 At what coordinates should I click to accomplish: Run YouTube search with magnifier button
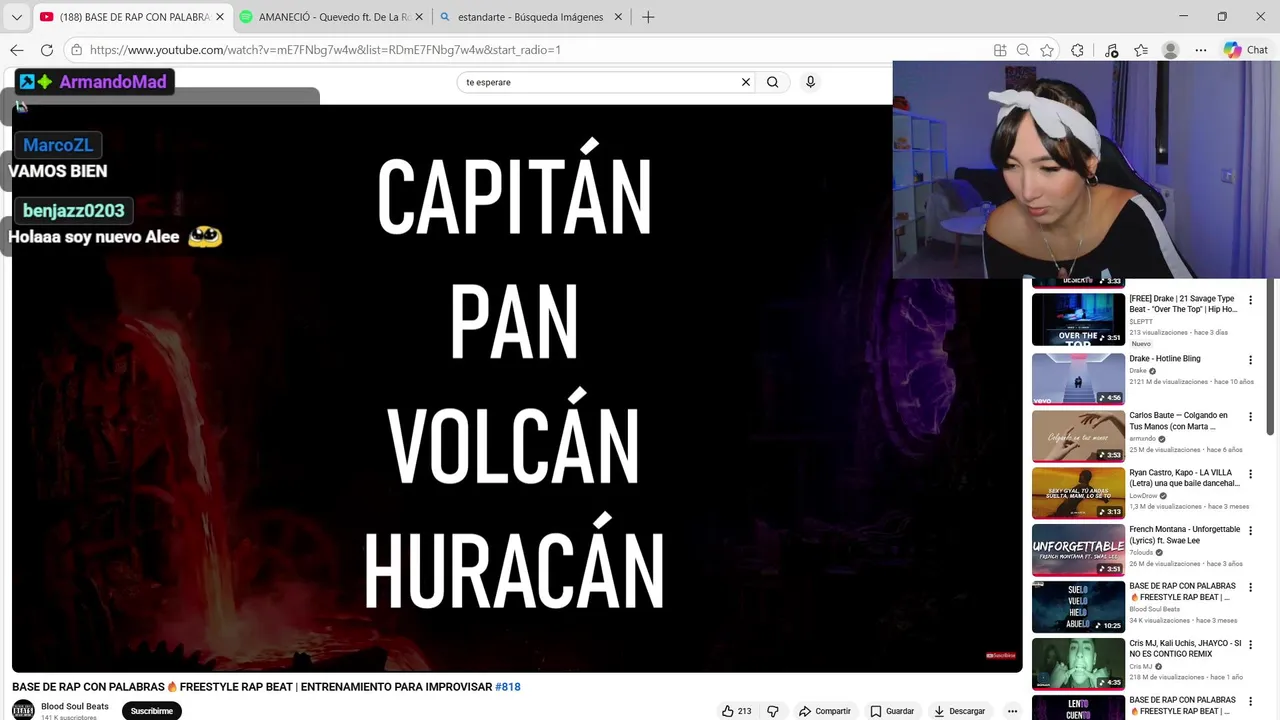tap(772, 82)
